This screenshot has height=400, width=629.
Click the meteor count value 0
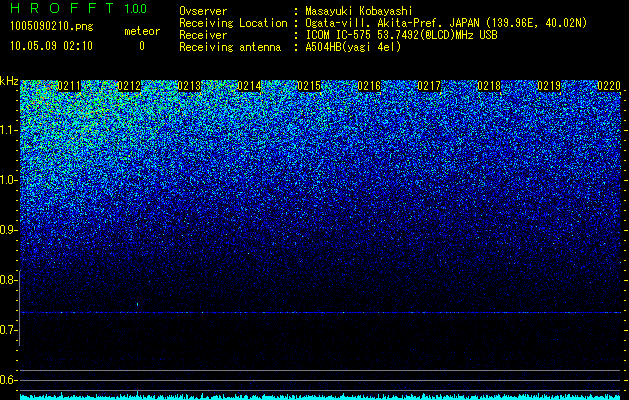coord(142,46)
